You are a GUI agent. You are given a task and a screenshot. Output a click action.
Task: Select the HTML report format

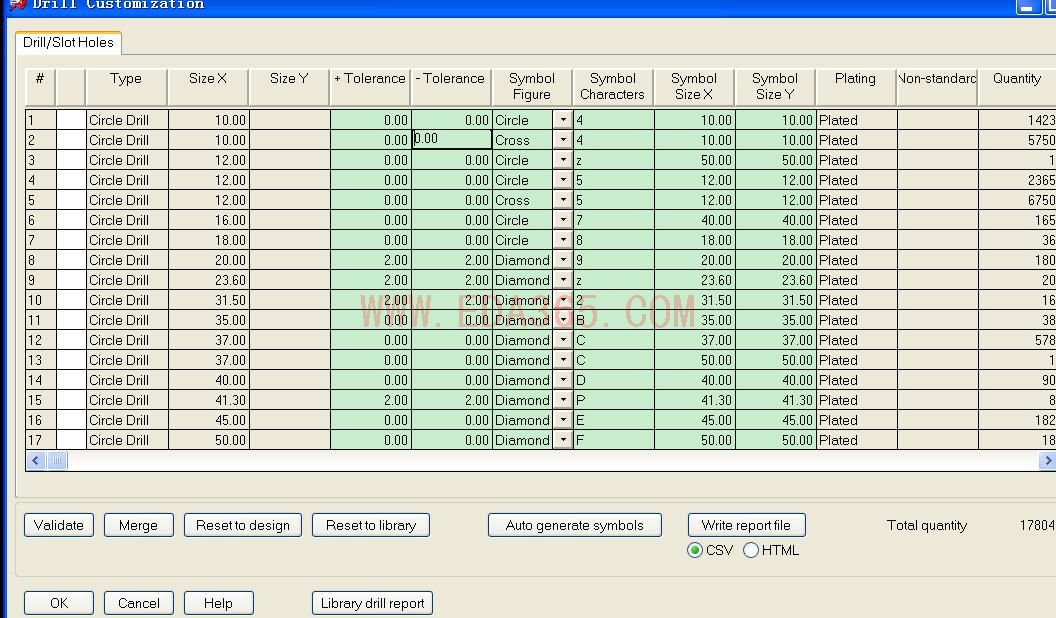[751, 550]
